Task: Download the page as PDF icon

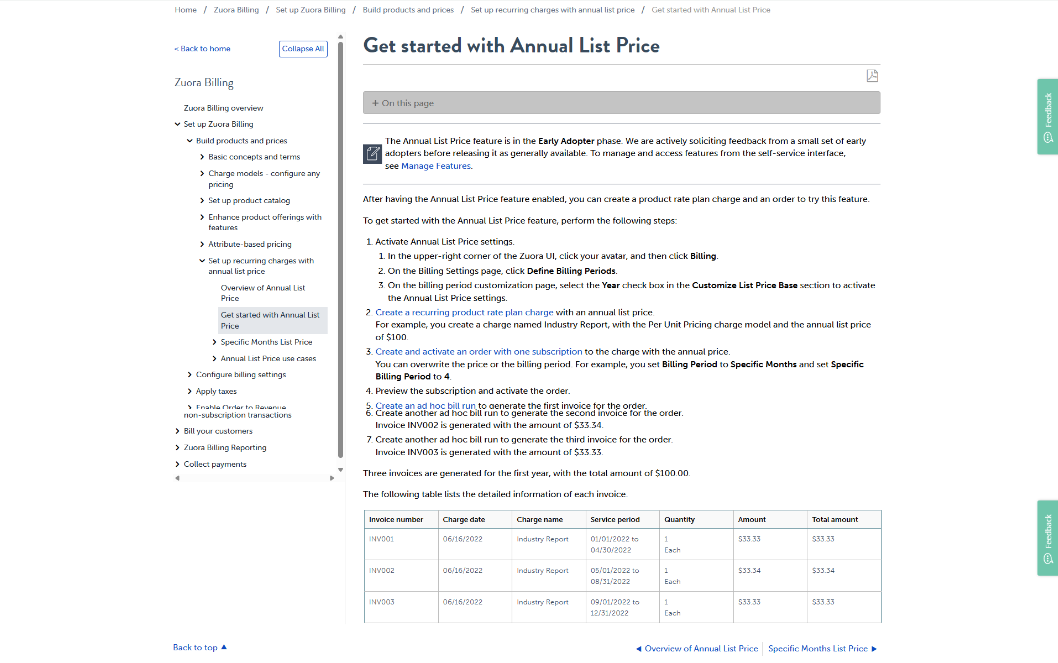Action: point(872,76)
